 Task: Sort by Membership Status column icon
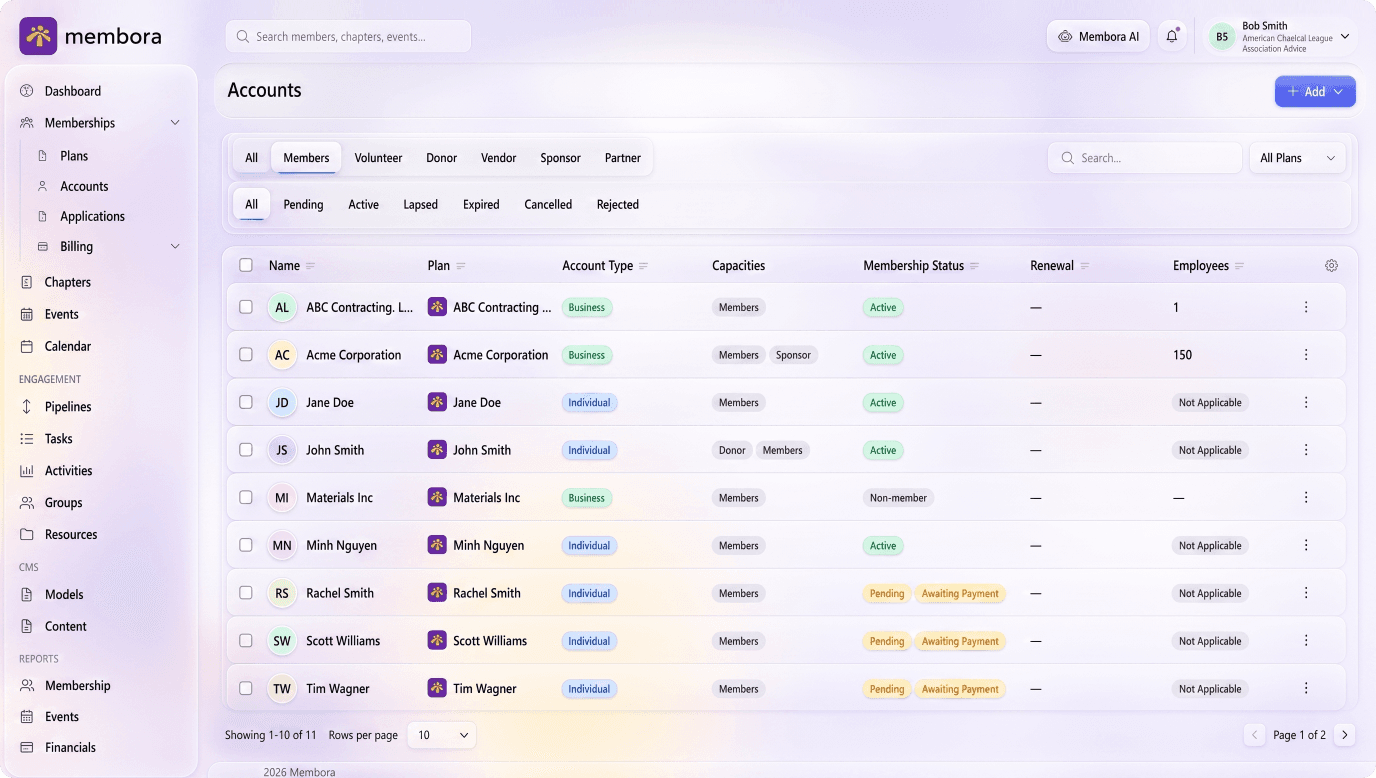coord(974,266)
